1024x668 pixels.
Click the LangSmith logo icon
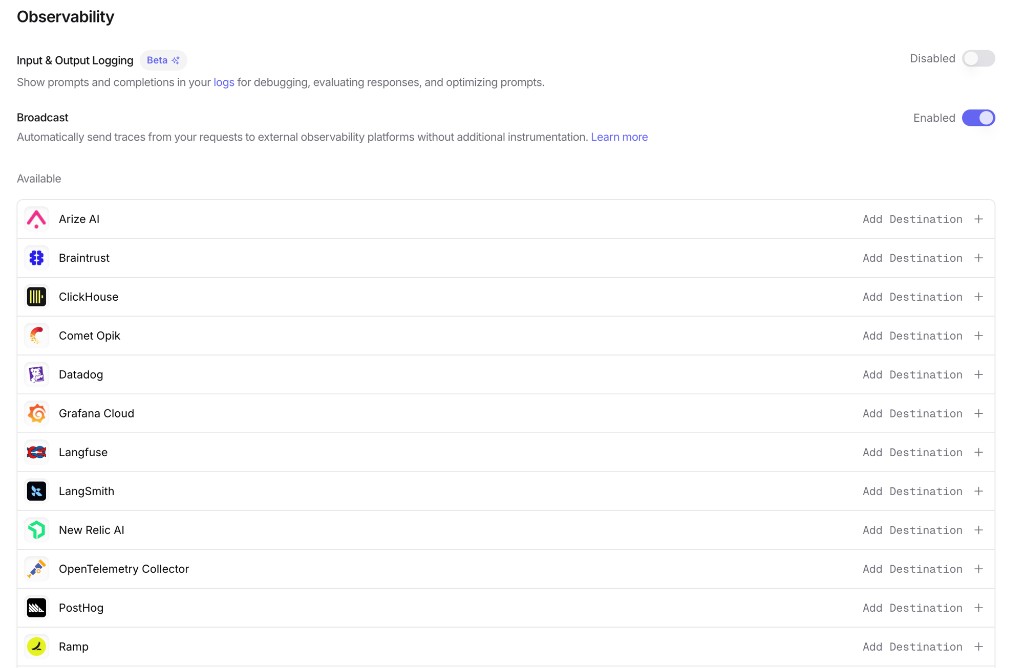click(x=37, y=491)
